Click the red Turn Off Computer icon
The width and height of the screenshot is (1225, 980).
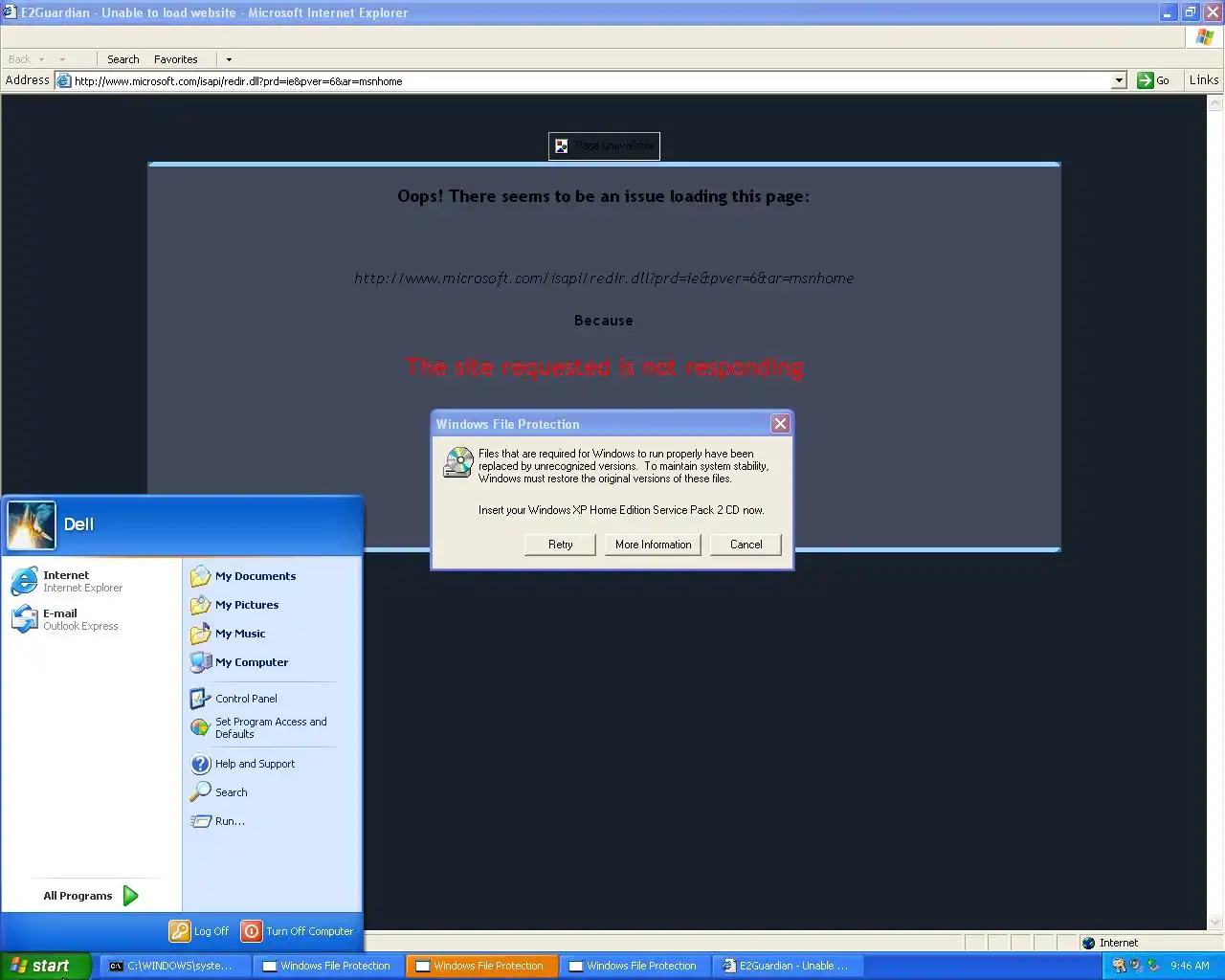[252, 931]
